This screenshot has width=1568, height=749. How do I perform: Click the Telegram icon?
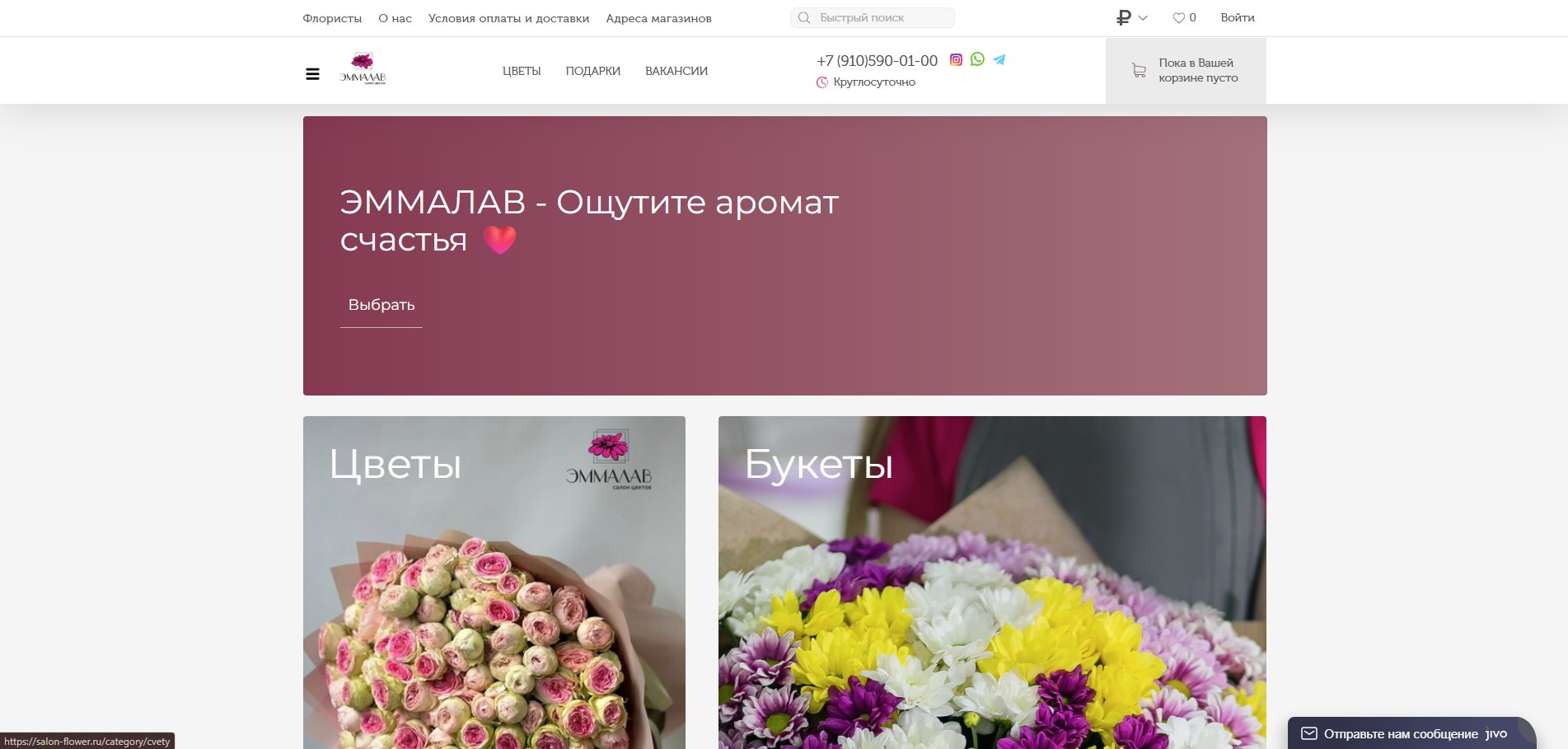pyautogui.click(x=999, y=59)
